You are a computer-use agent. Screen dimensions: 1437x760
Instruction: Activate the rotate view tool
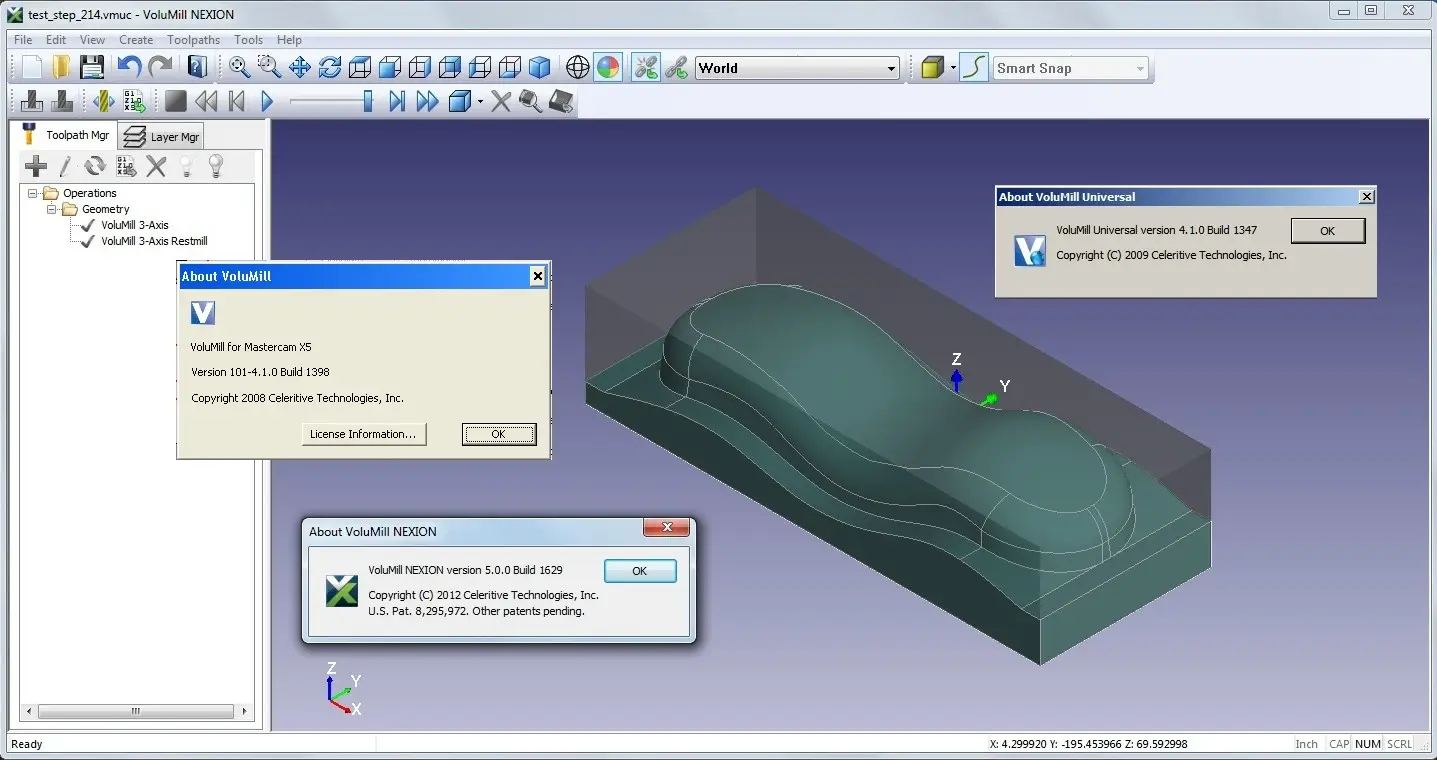click(329, 67)
